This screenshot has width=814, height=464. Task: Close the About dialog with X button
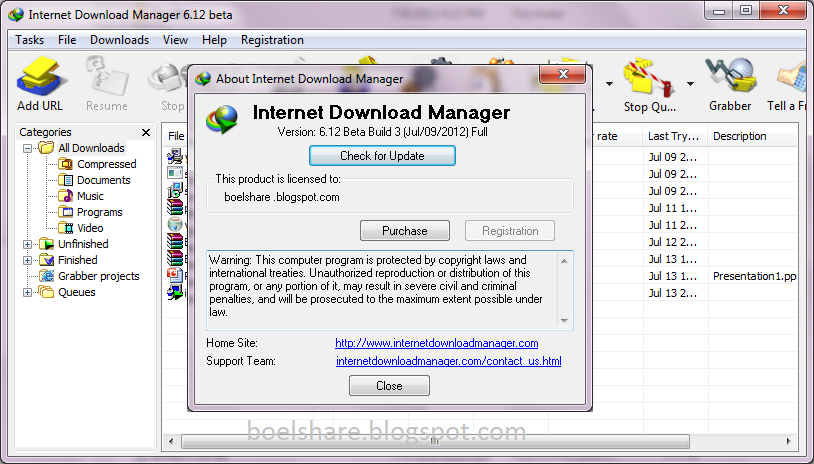[563, 74]
